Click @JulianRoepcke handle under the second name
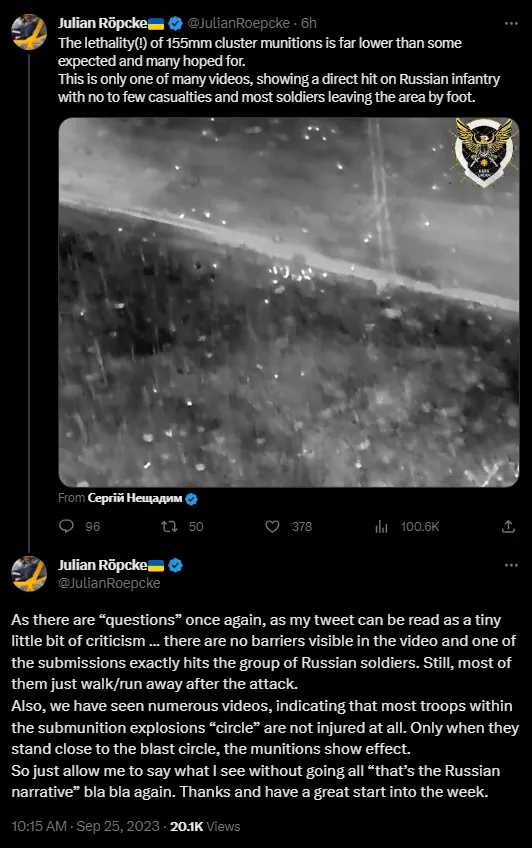Viewport: 532px width, 848px height. coord(109,583)
